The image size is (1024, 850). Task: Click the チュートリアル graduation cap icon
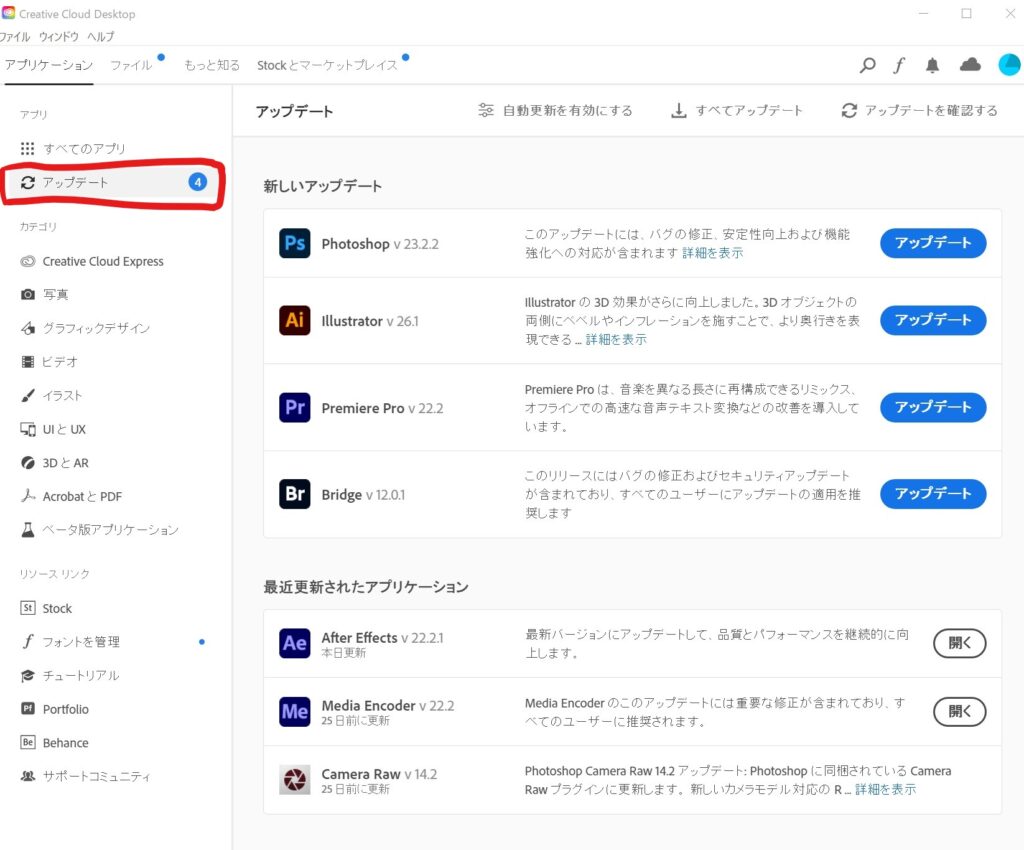point(27,675)
